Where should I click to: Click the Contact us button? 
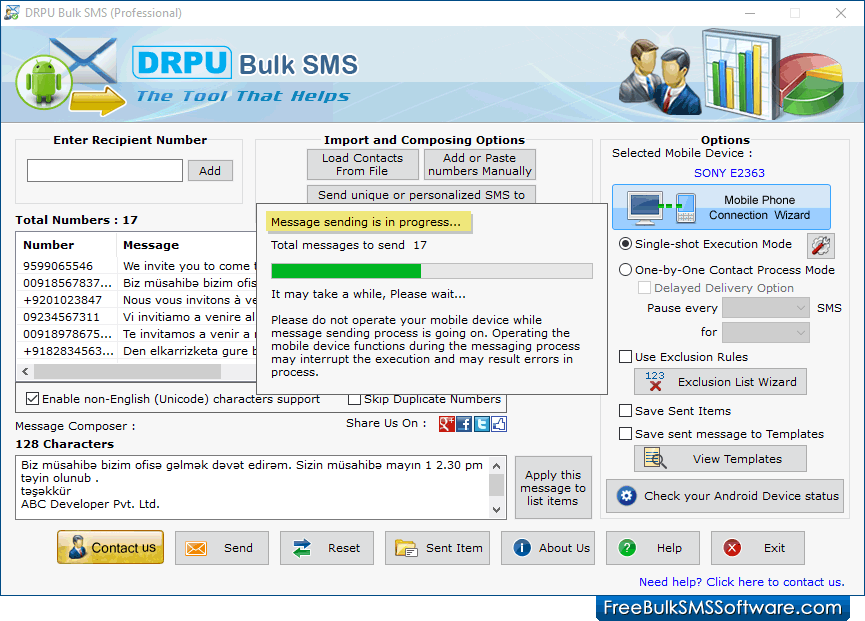(x=110, y=548)
